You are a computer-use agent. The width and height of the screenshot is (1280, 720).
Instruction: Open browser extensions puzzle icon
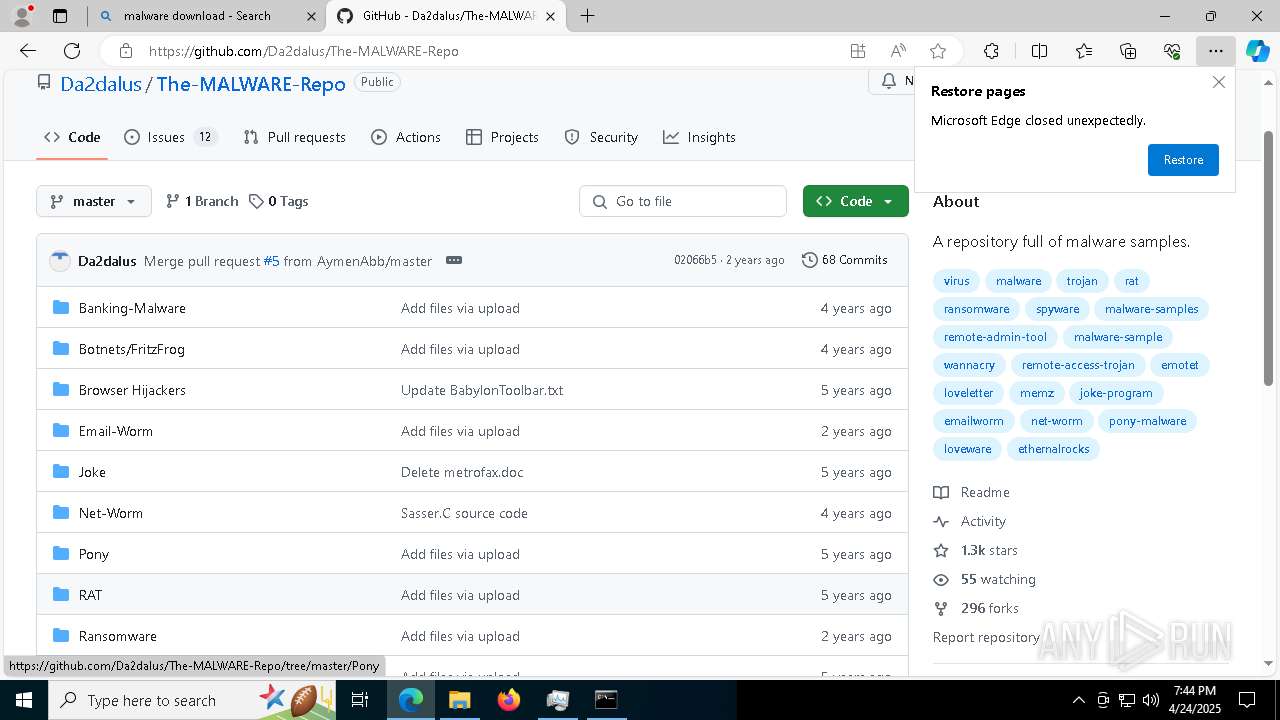click(991, 51)
